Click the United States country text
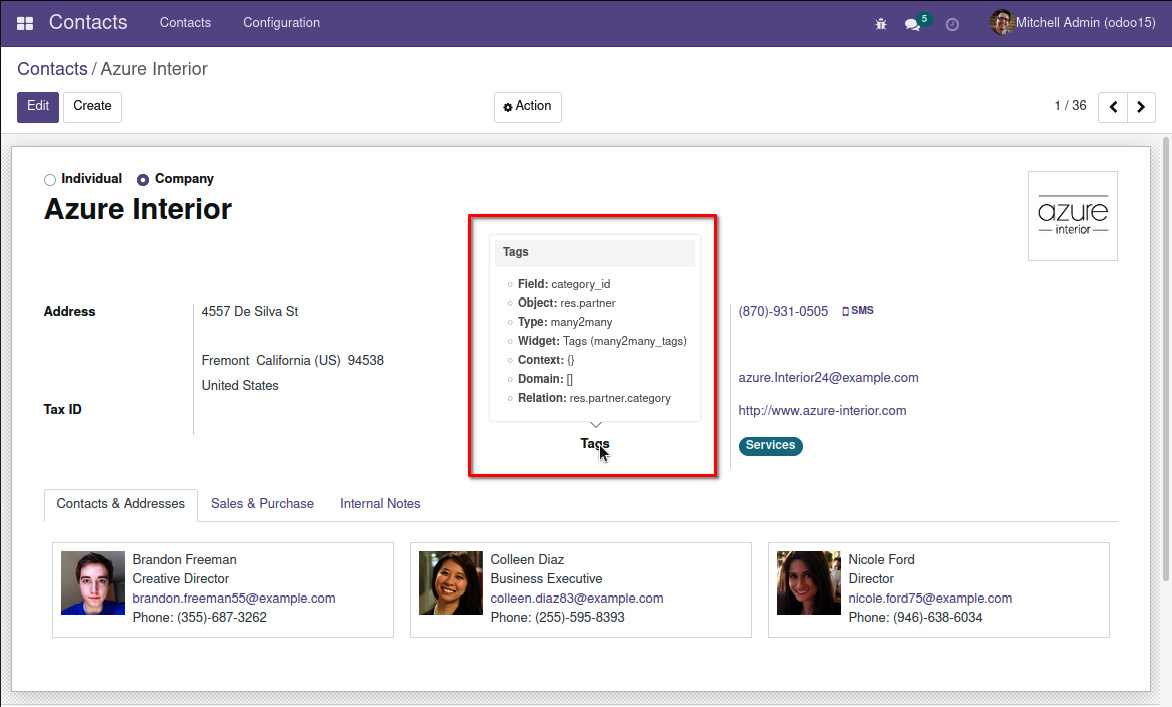 [240, 386]
